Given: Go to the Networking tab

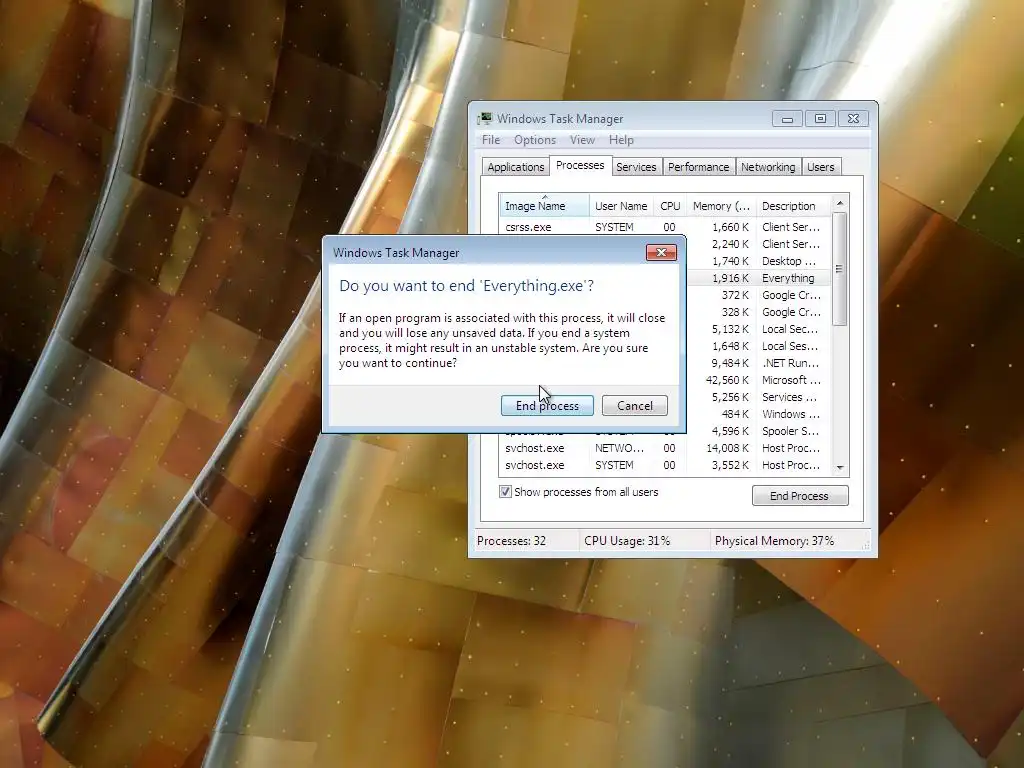Looking at the screenshot, I should (x=768, y=167).
